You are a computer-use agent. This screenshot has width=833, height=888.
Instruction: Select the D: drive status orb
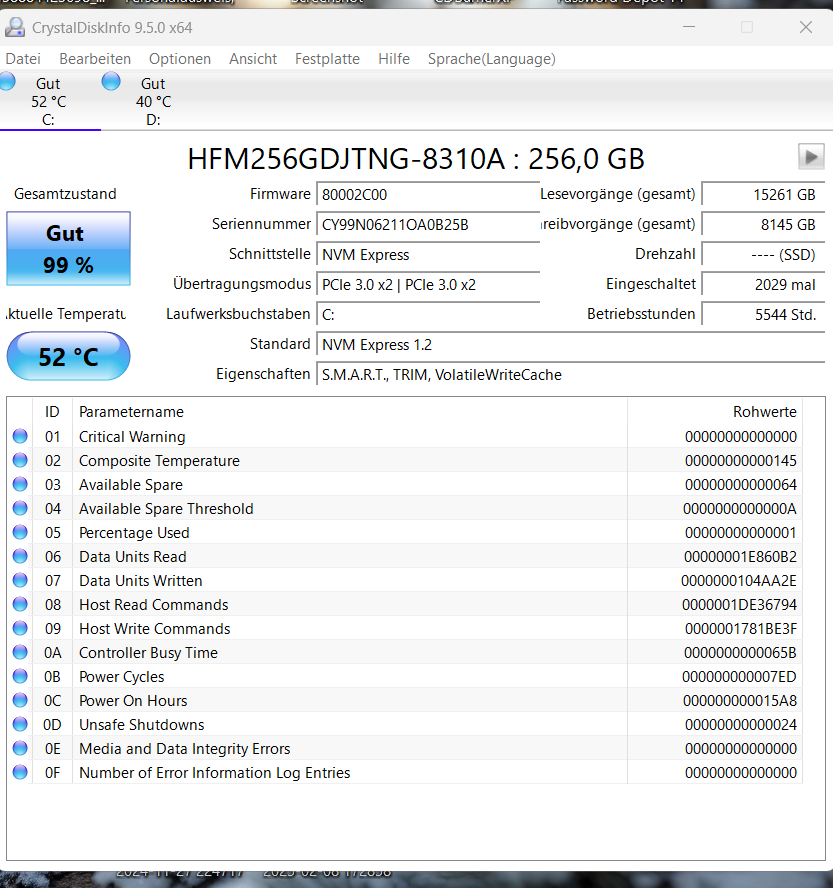pos(111,82)
